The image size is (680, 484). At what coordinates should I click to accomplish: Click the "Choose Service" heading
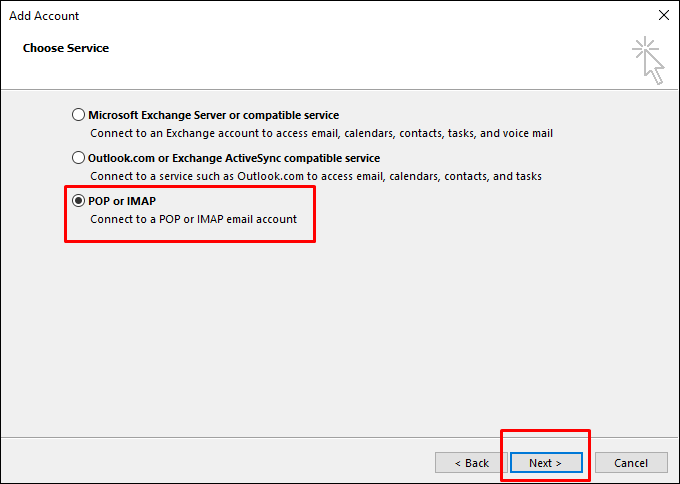(x=66, y=48)
